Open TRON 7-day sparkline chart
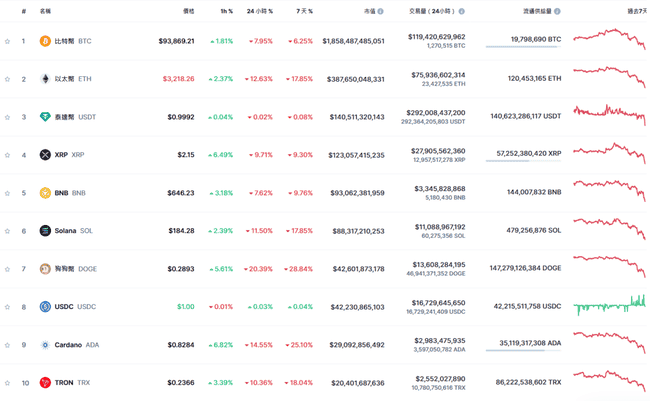650x401 pixels. 609,381
